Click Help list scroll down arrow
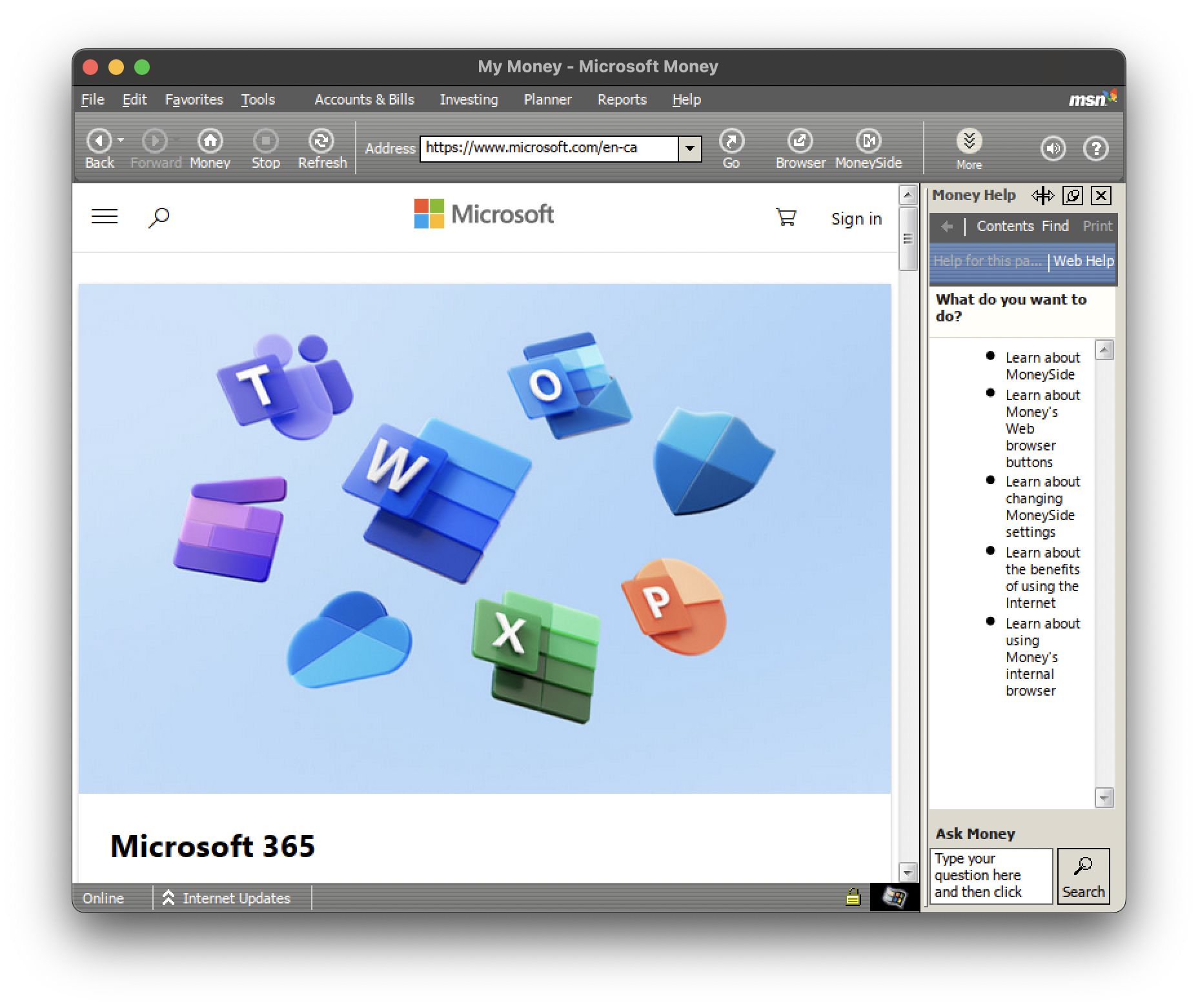 1104,798
